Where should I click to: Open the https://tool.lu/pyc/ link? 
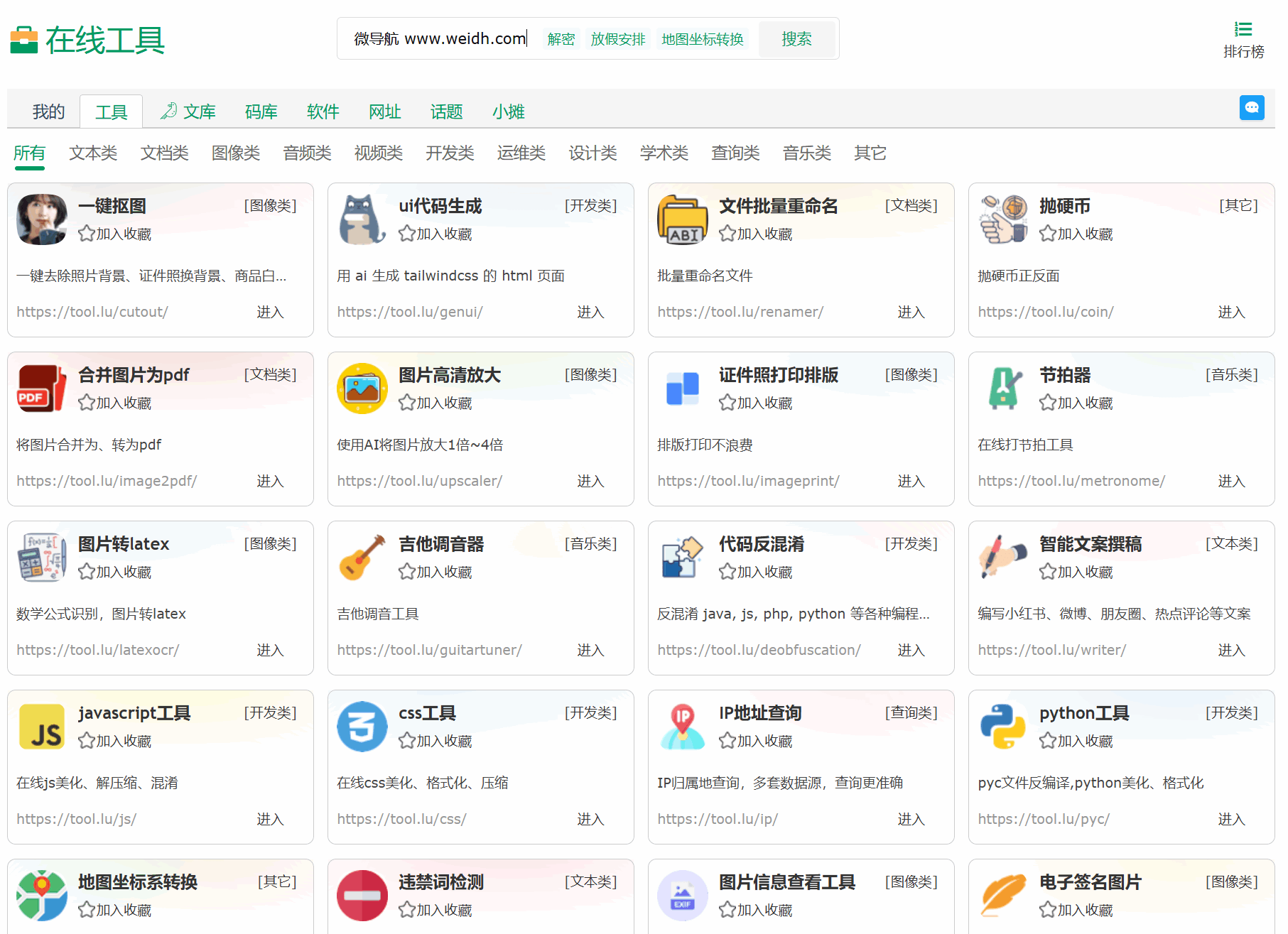(x=1043, y=819)
